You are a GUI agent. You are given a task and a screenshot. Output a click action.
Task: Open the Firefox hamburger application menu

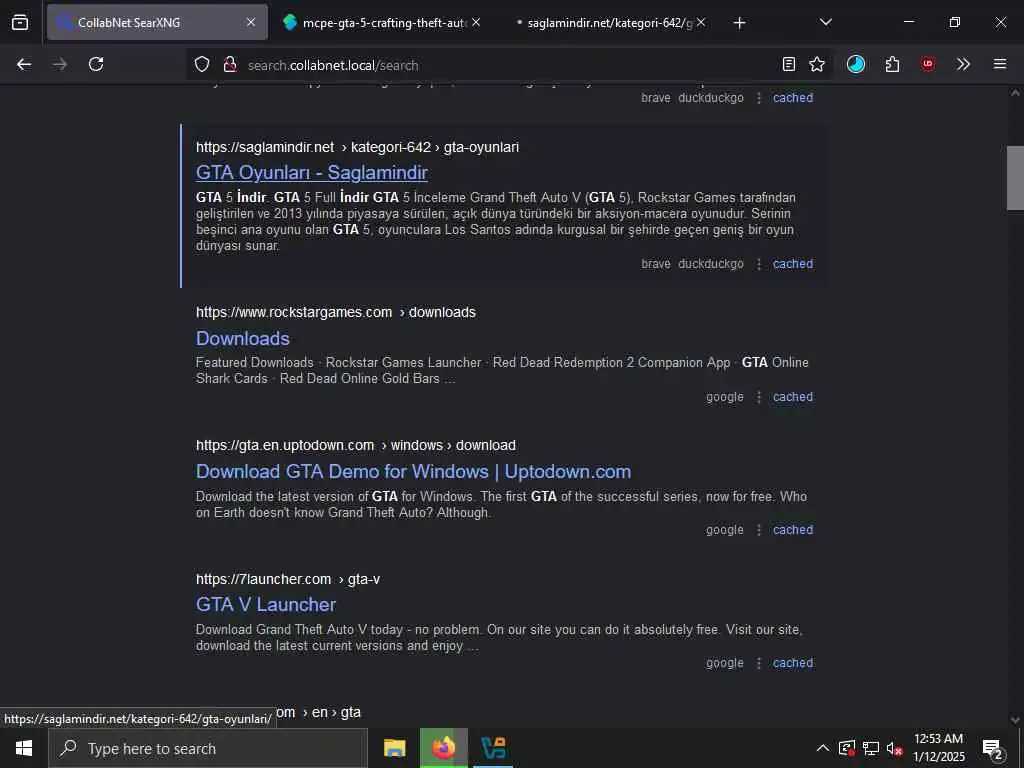pyautogui.click(x=1000, y=64)
